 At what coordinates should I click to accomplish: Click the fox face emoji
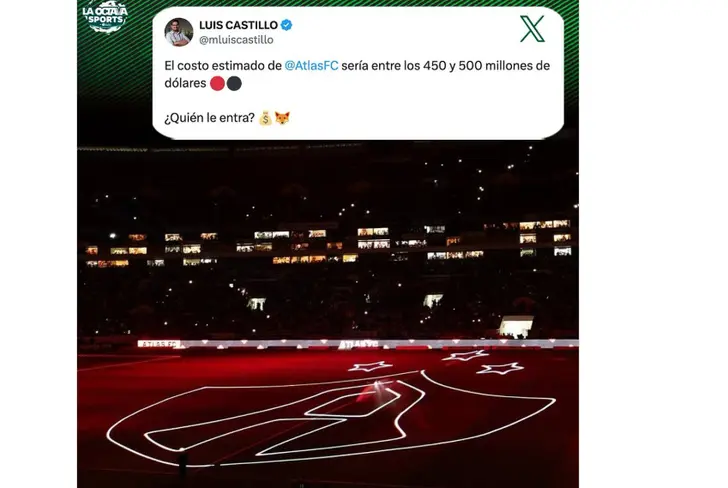282,118
